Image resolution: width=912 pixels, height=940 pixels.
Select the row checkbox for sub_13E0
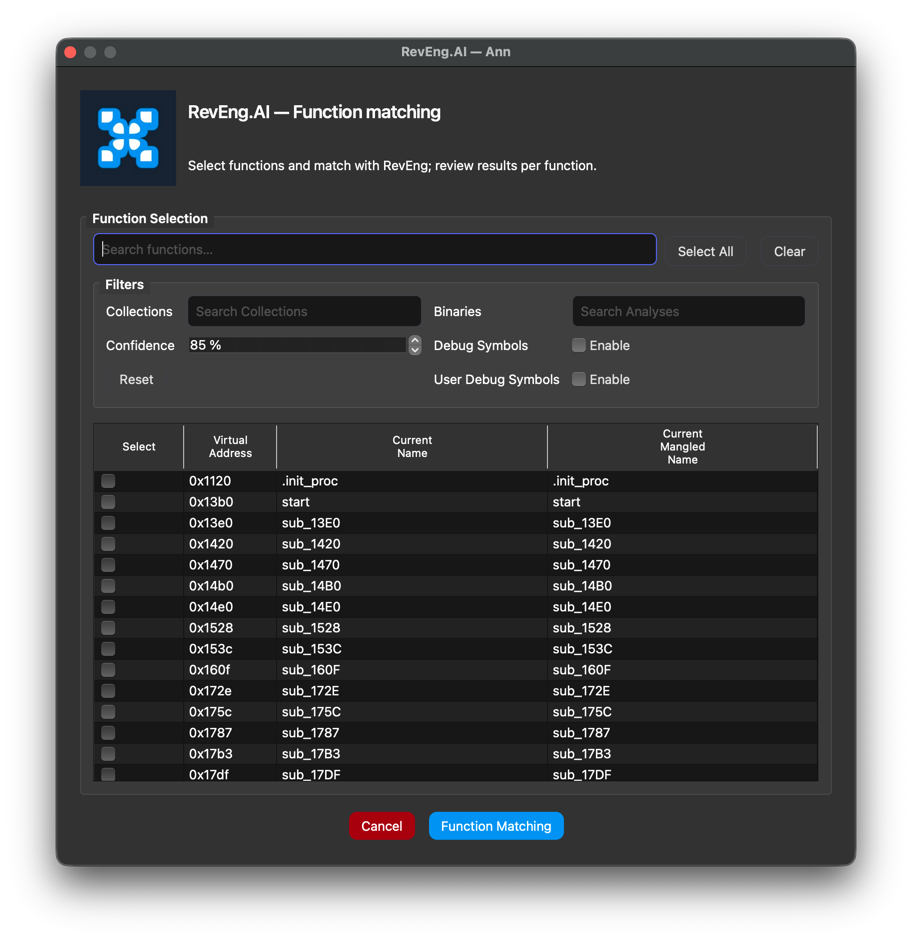click(x=107, y=523)
